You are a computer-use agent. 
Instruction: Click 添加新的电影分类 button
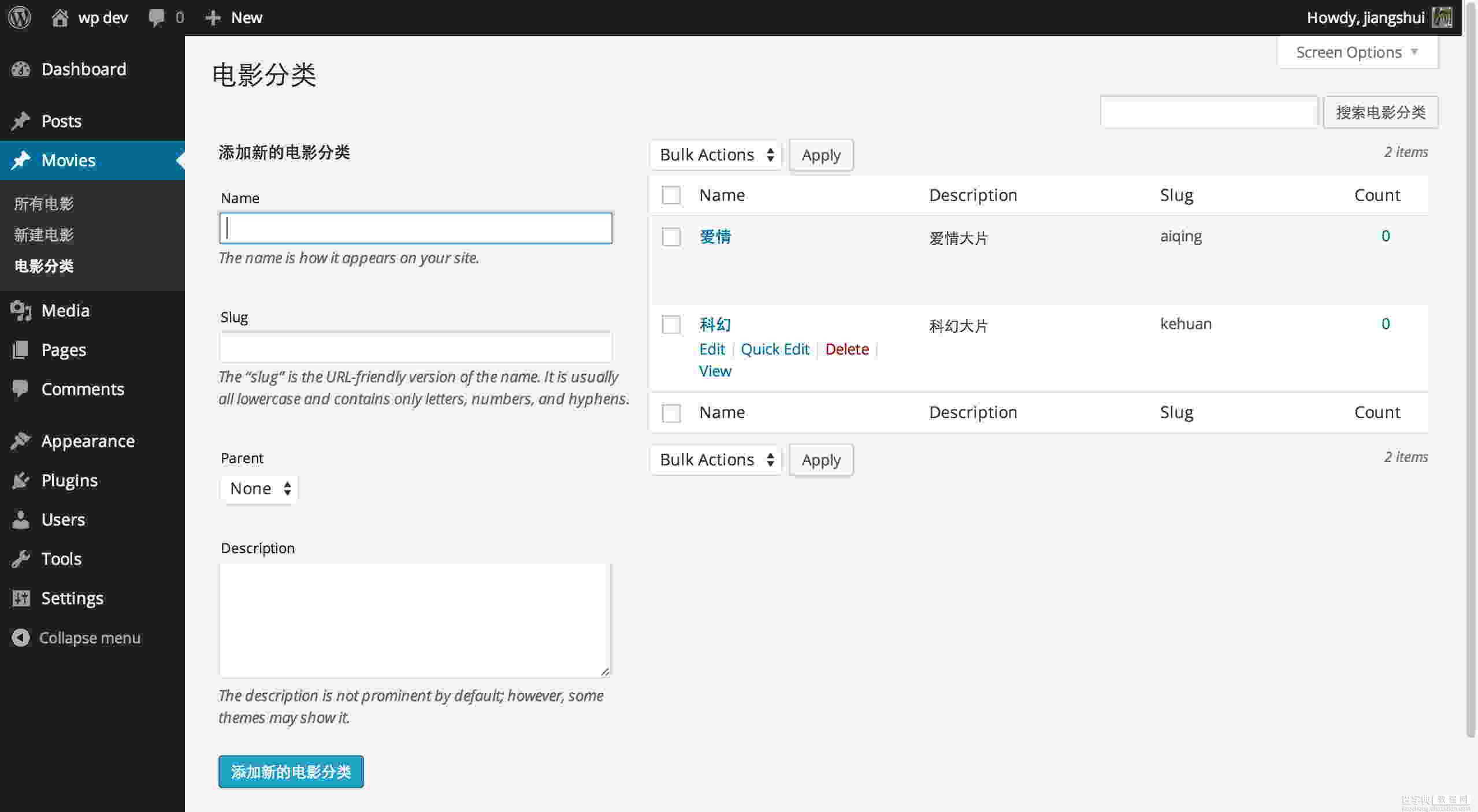291,771
